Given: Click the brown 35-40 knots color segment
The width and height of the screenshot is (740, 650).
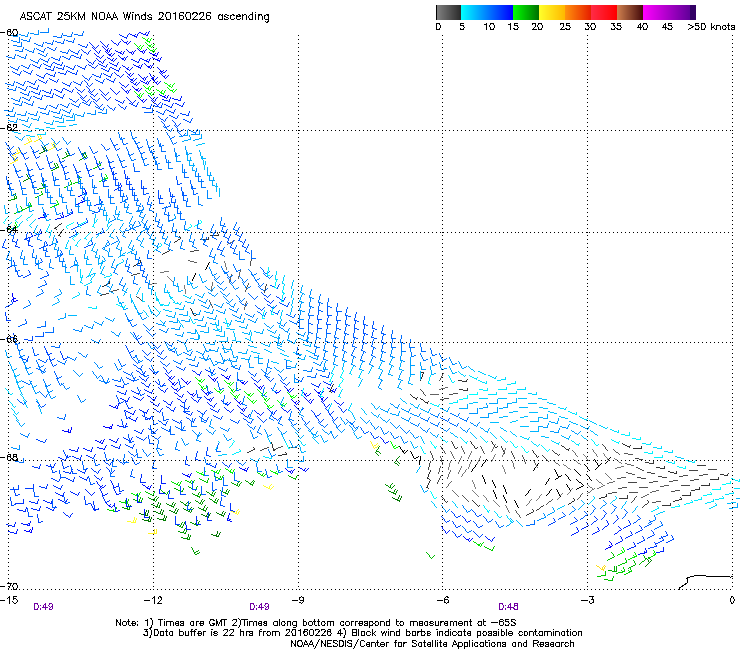Looking at the screenshot, I should (630, 12).
